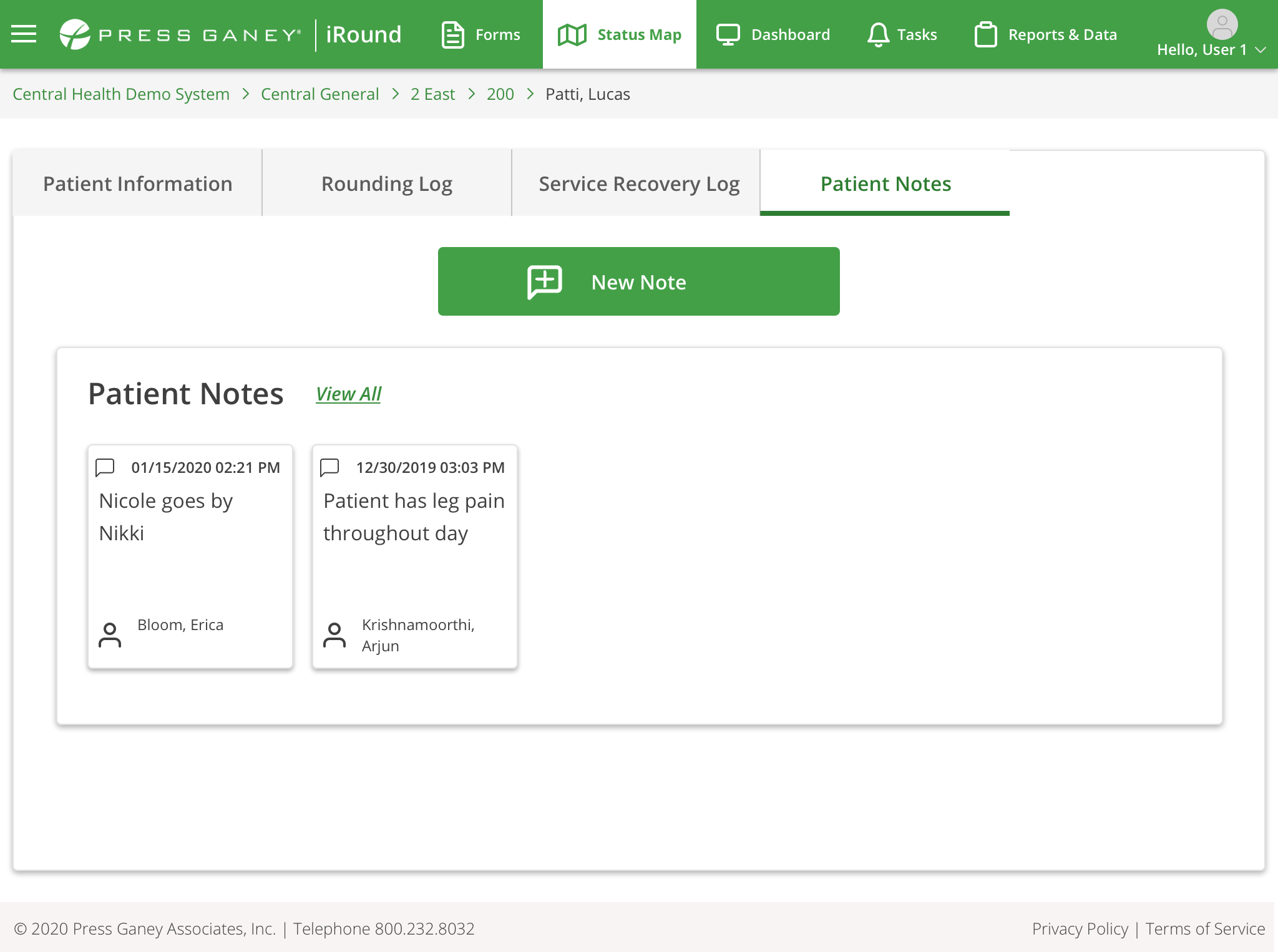This screenshot has height=952, width=1278.
Task: Open the Tasks menu item
Action: click(x=902, y=34)
